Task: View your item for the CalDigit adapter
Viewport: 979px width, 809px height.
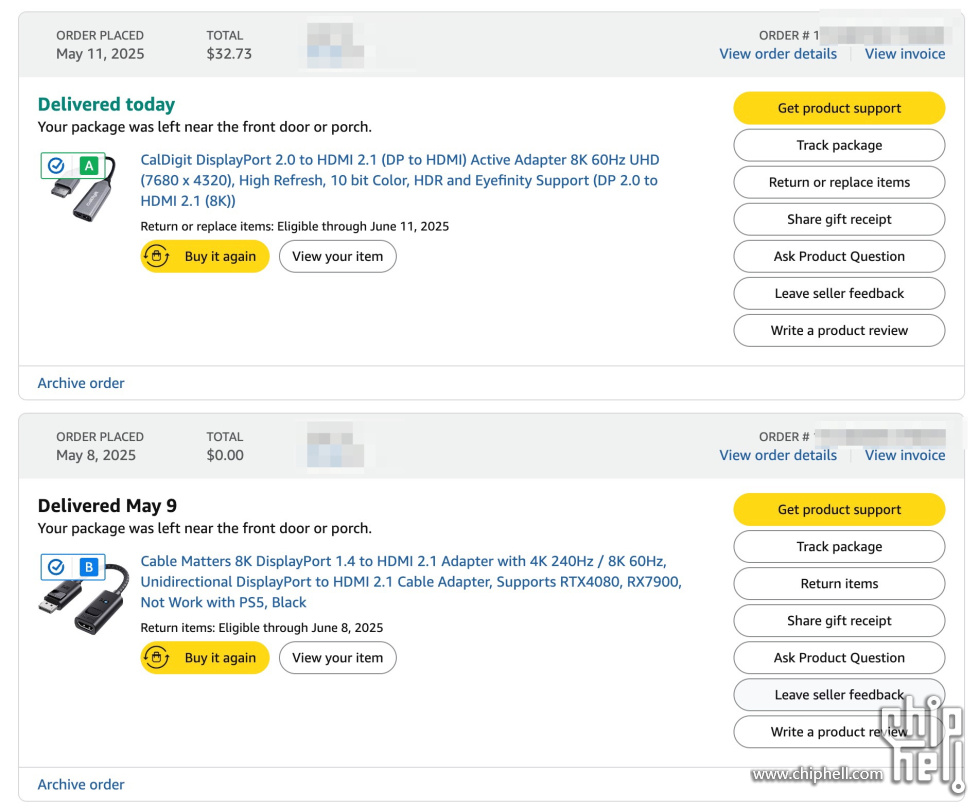Action: [x=338, y=257]
